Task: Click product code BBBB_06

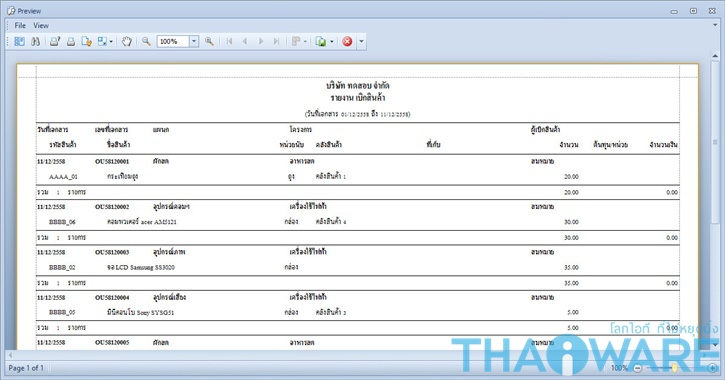Action: pyautogui.click(x=62, y=222)
